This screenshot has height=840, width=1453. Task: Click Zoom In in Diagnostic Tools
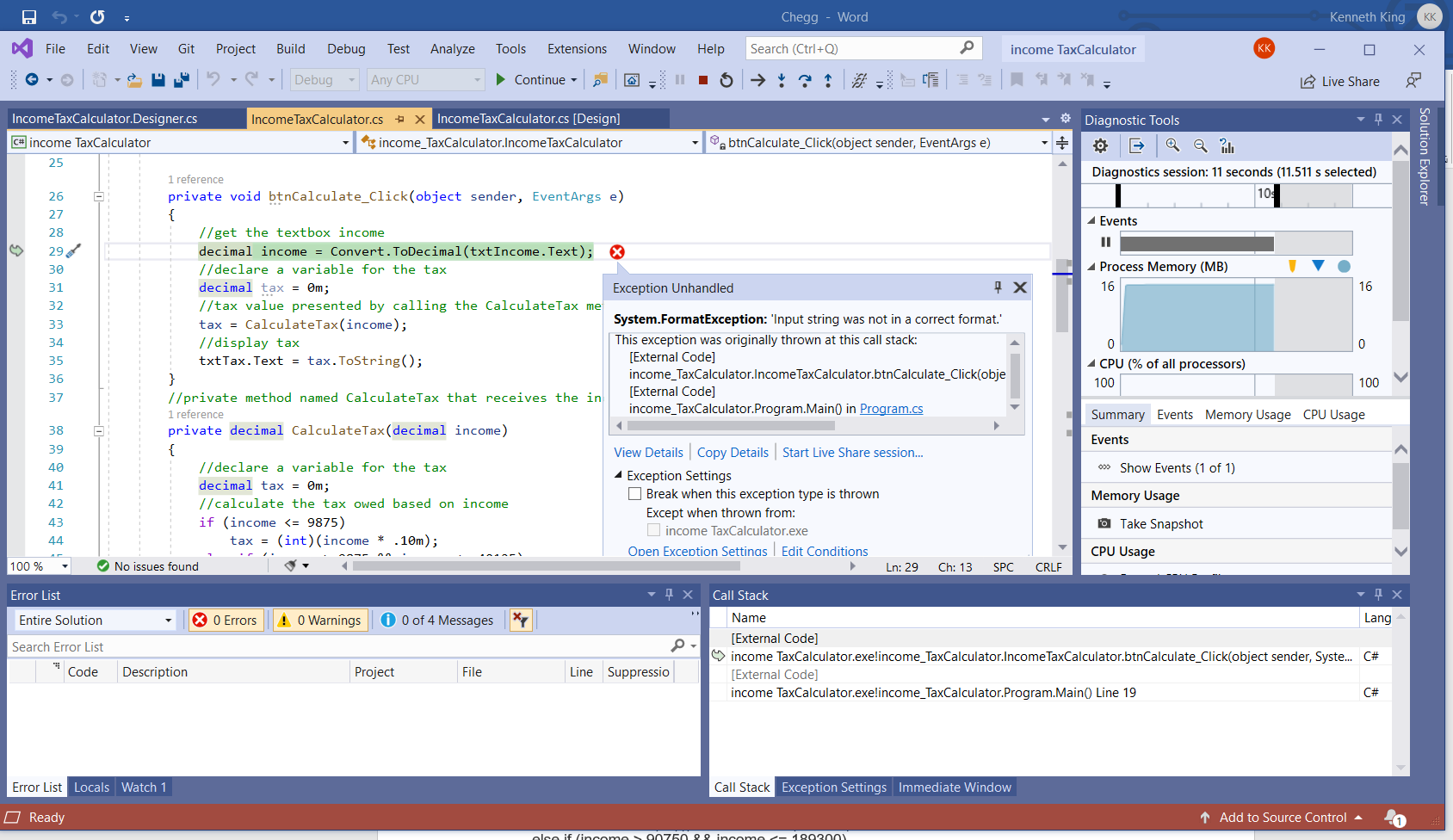point(1172,145)
